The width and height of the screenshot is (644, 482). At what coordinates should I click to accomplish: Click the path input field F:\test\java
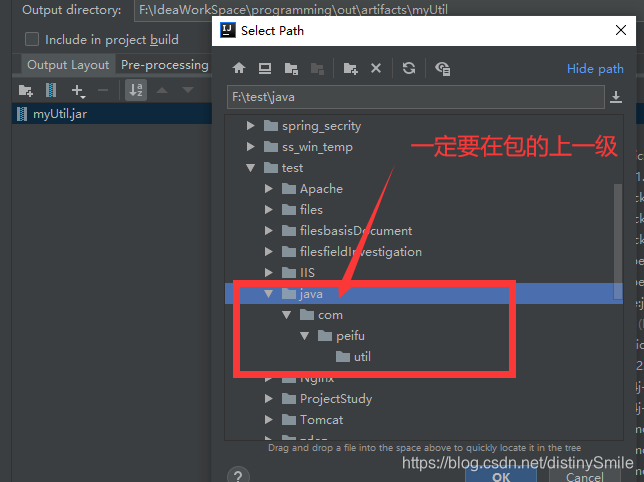416,97
